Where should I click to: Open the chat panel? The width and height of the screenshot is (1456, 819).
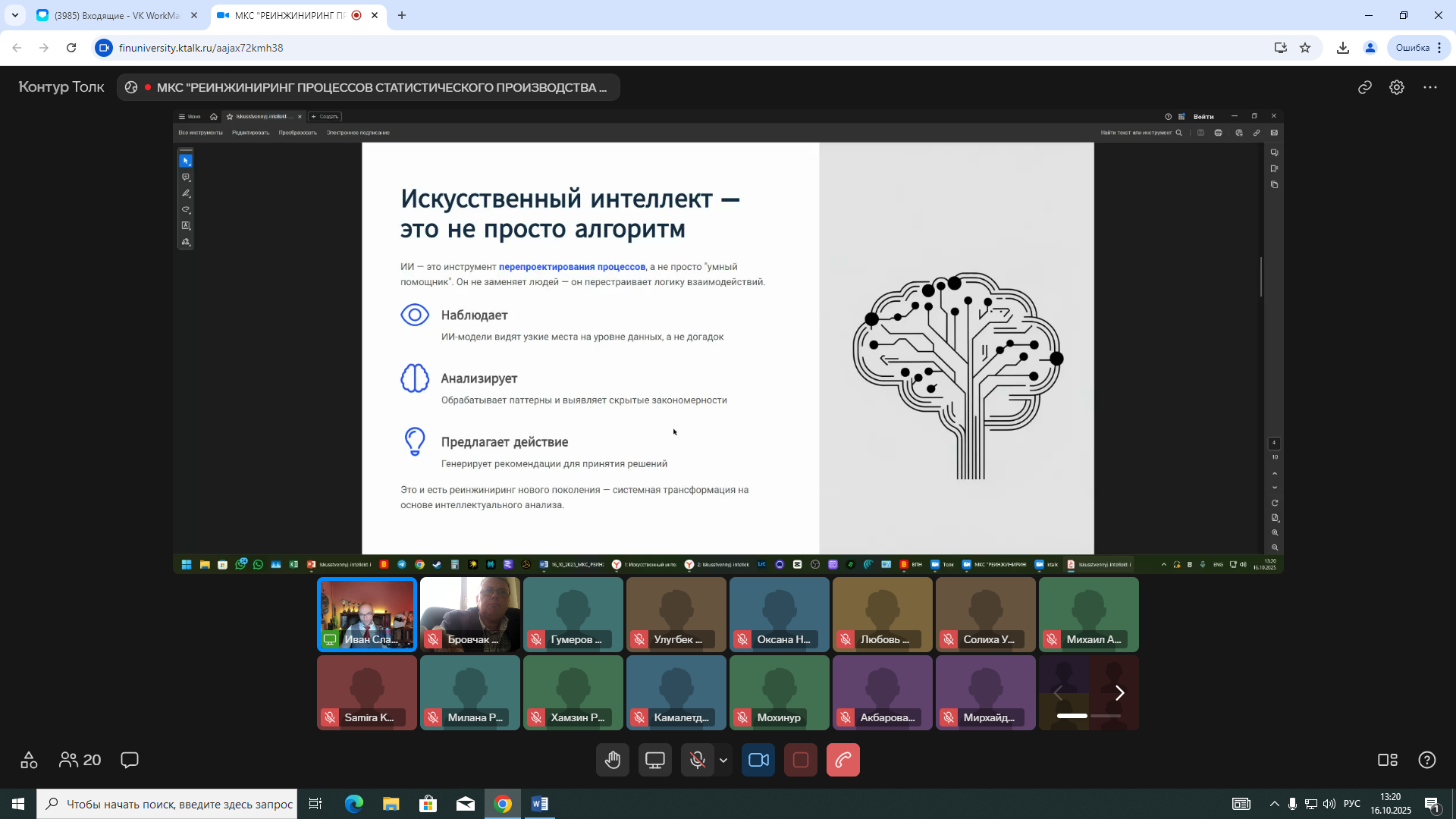(x=130, y=760)
